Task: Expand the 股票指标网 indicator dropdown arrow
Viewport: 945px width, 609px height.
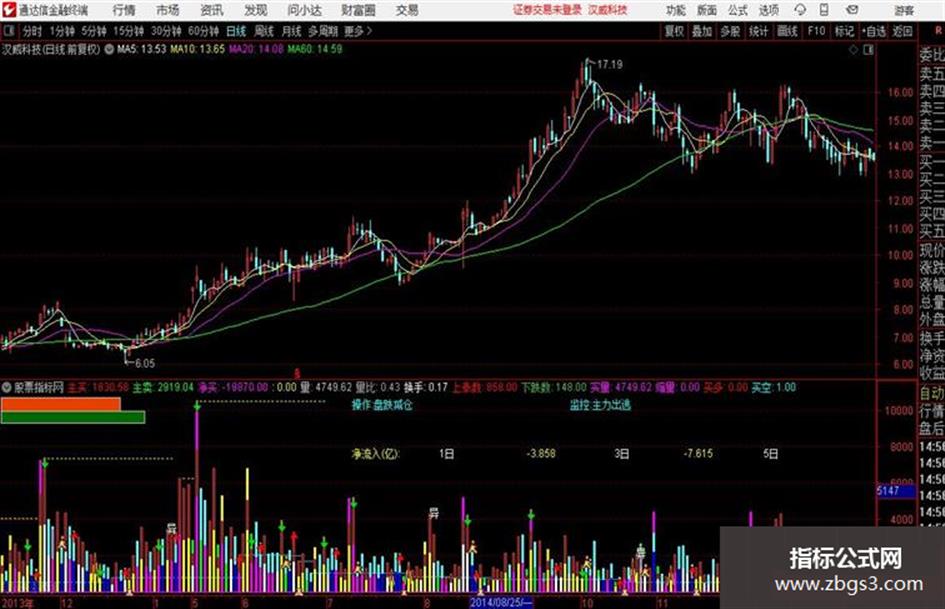Action: click(7, 387)
